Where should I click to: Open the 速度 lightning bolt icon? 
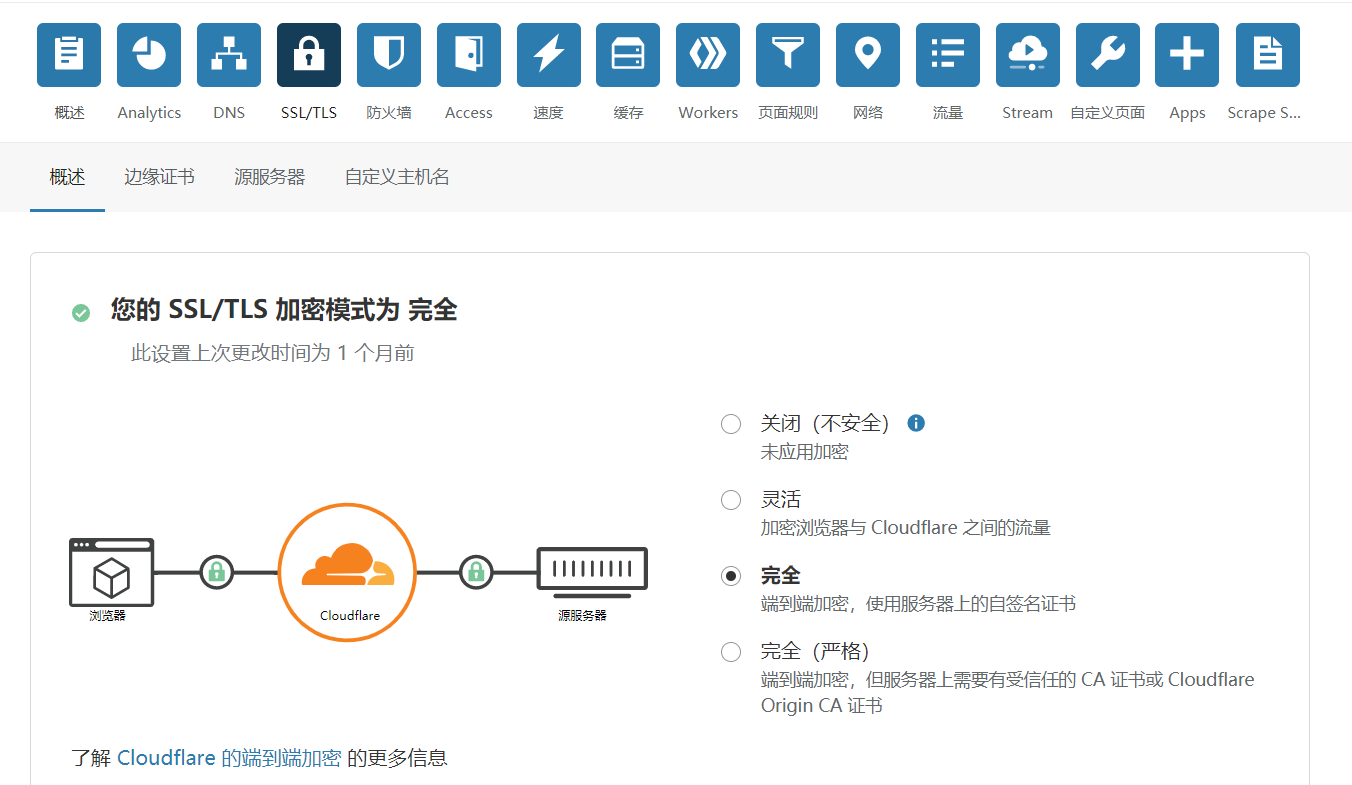pos(549,55)
